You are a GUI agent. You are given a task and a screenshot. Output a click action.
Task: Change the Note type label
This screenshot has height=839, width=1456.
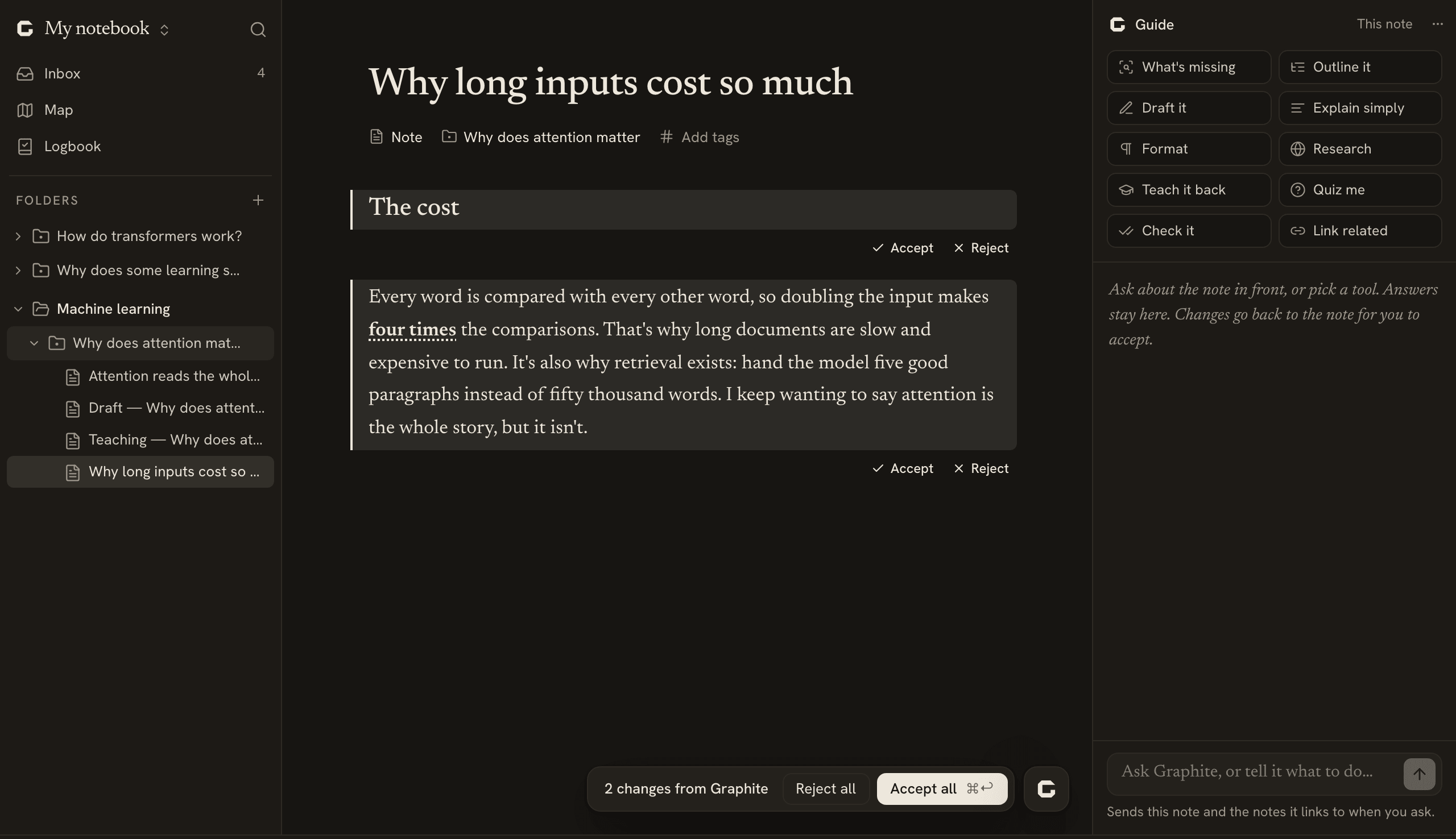396,137
